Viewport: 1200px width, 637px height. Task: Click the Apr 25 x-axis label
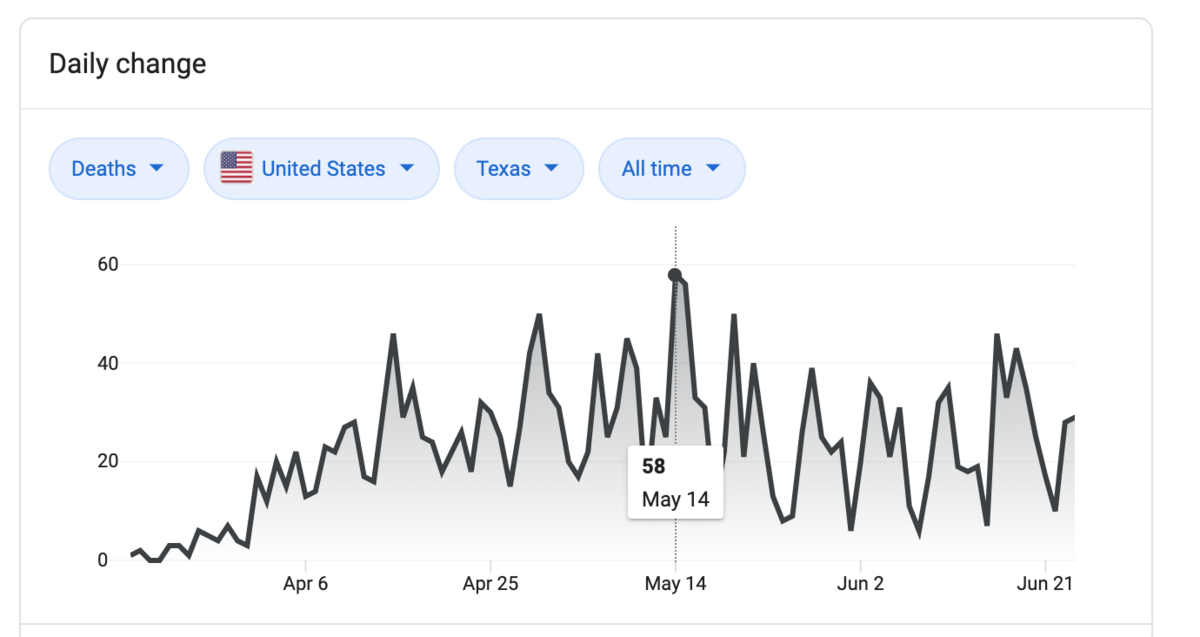click(x=490, y=584)
